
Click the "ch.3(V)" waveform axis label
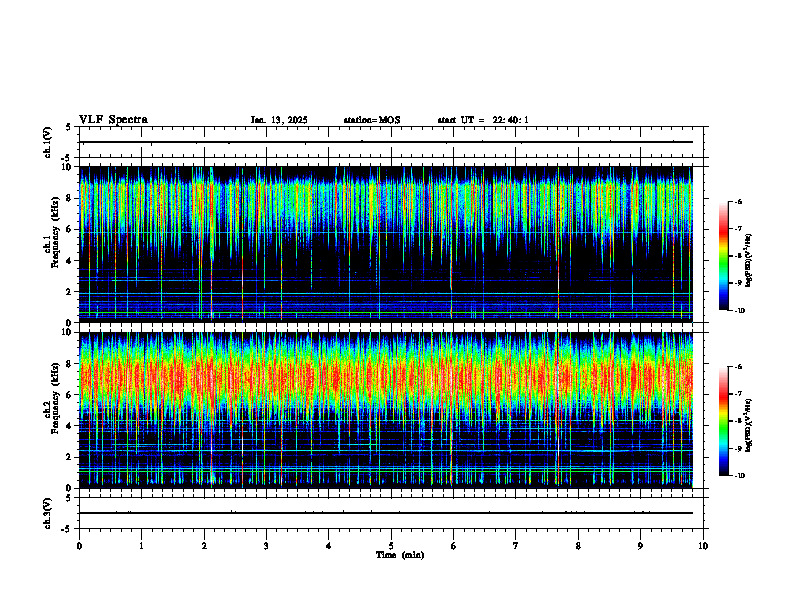pyautogui.click(x=48, y=513)
